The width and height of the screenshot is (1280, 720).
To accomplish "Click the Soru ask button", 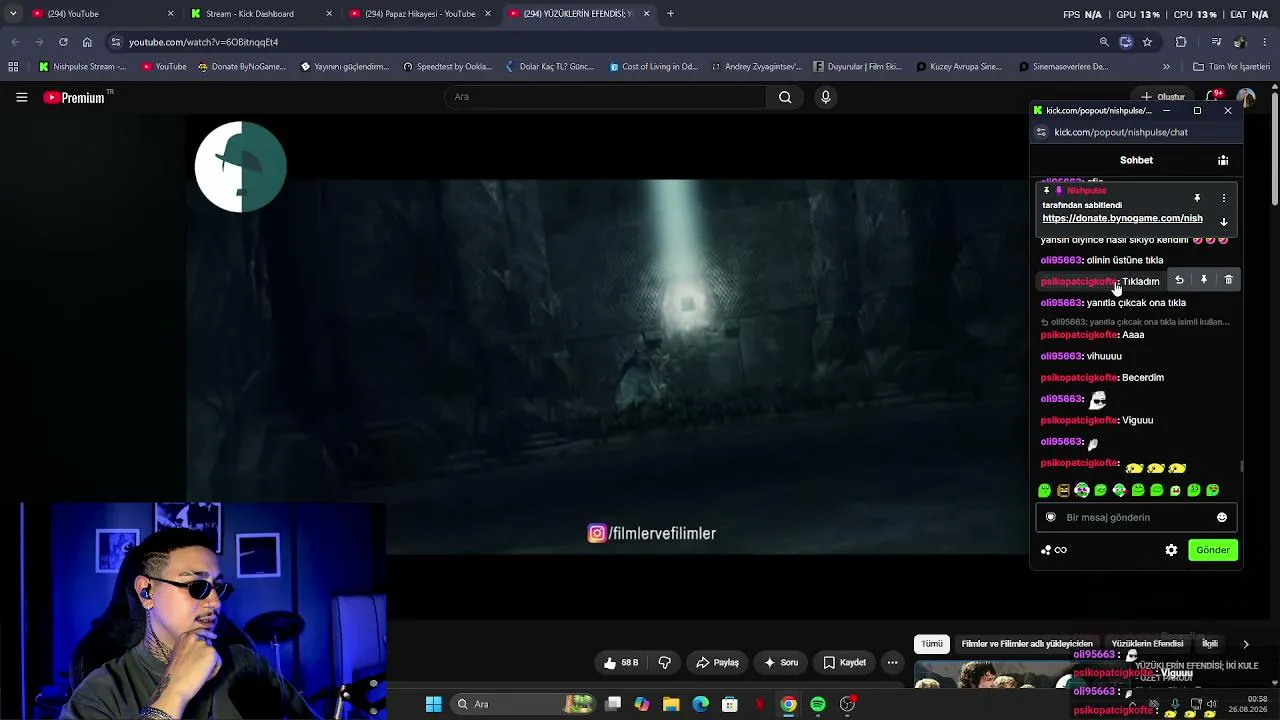I will [781, 662].
